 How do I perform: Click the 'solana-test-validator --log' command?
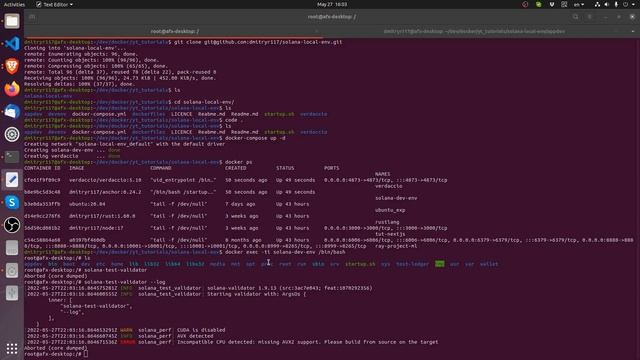[x=125, y=282]
